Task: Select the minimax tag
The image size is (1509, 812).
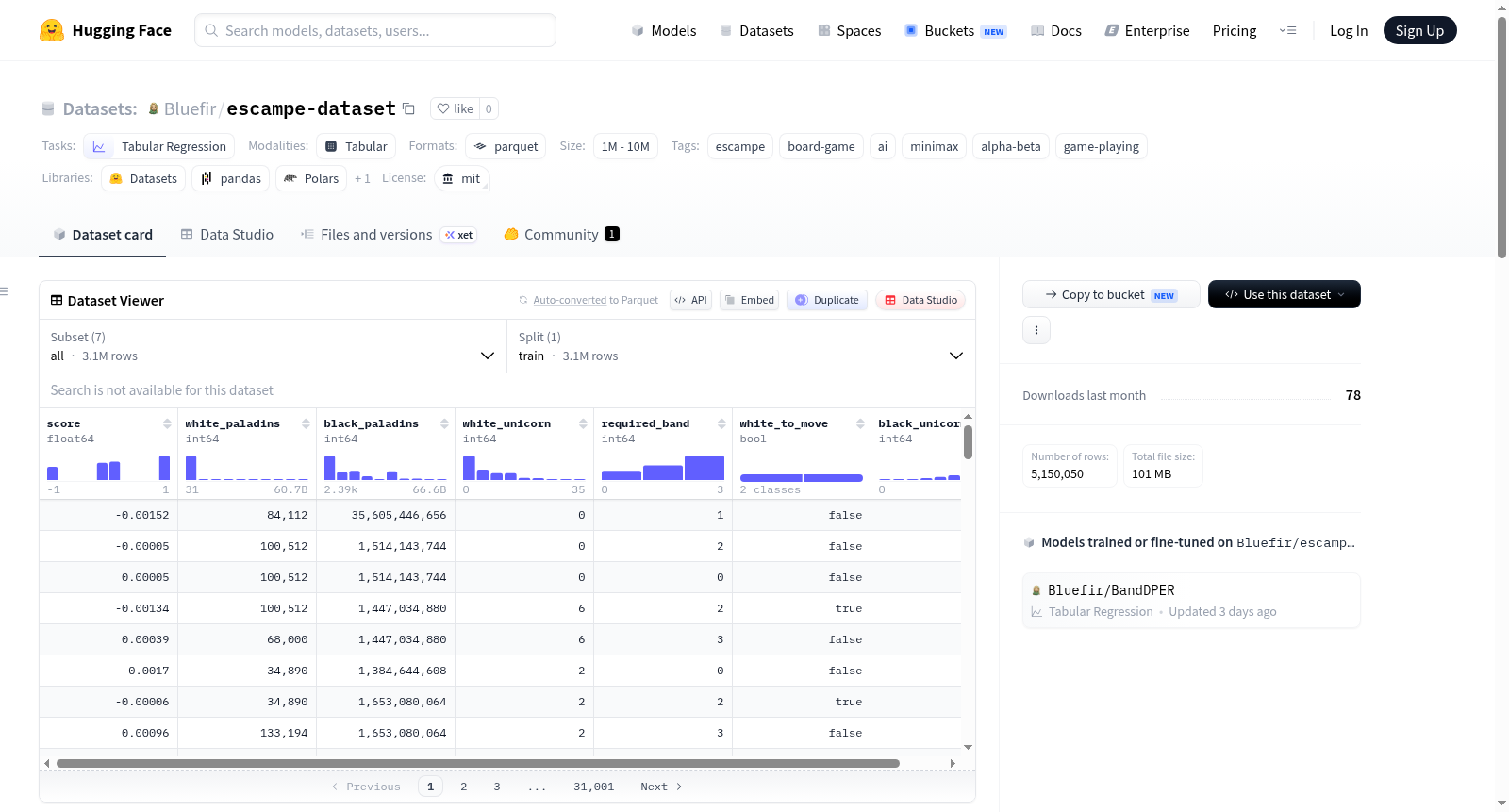Action: tap(935, 146)
